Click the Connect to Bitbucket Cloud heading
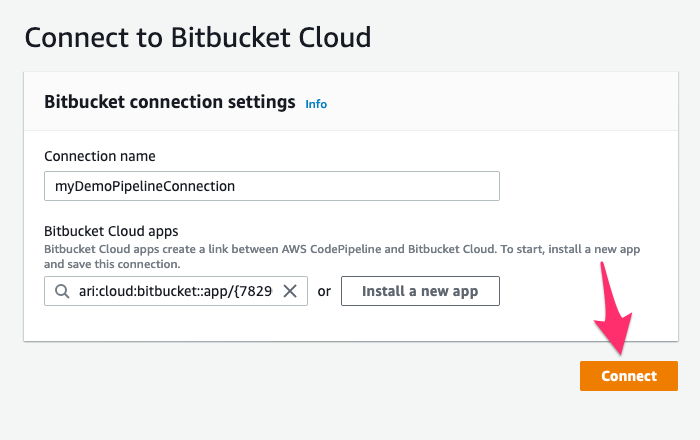 pyautogui.click(x=198, y=37)
